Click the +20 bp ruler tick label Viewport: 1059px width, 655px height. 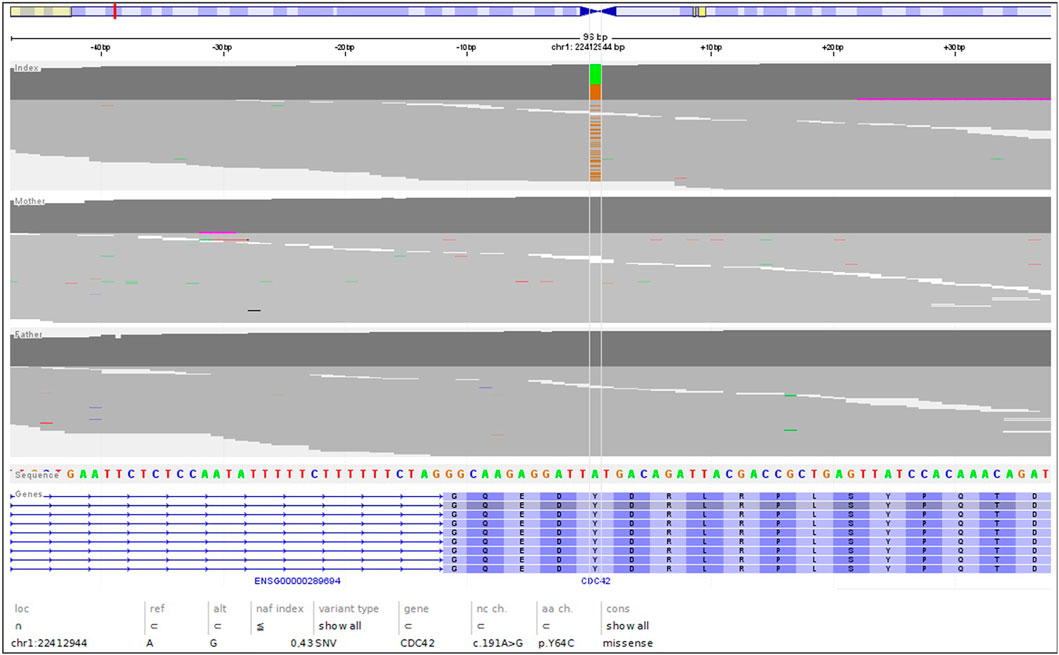[833, 47]
